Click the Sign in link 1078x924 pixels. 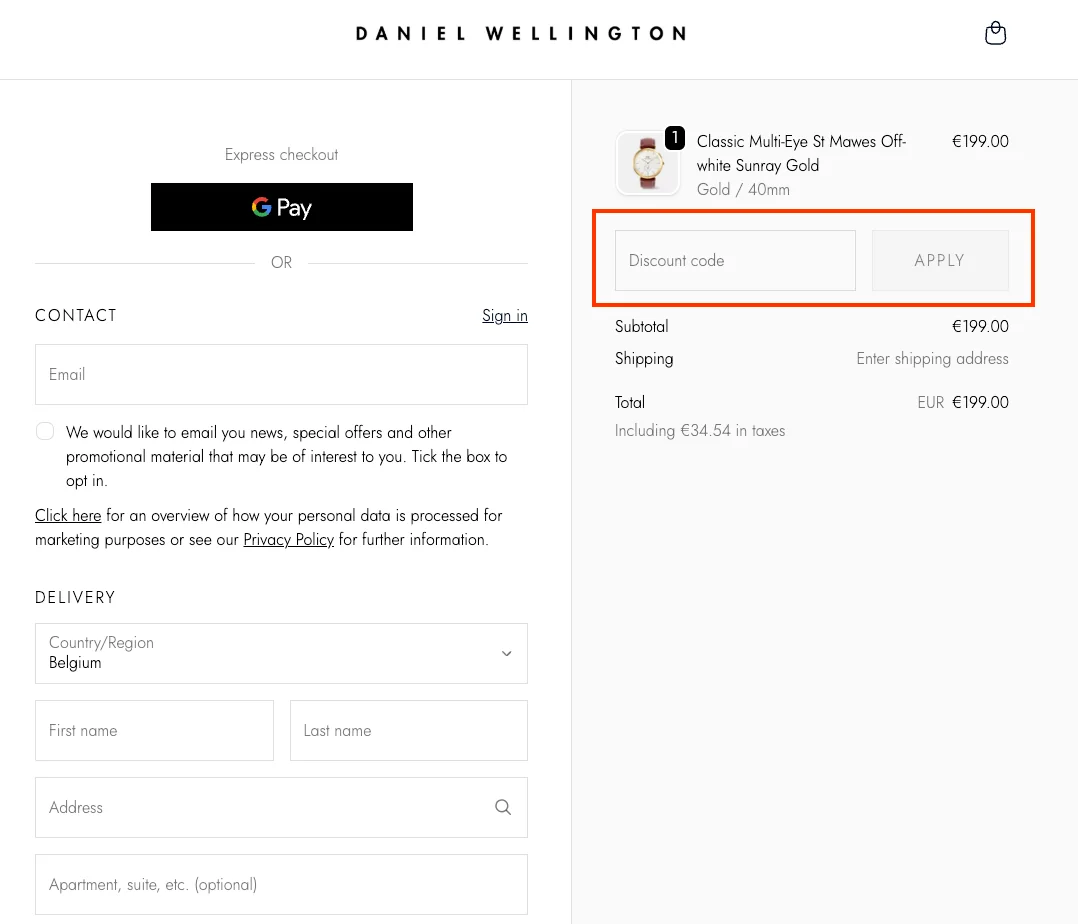point(504,315)
